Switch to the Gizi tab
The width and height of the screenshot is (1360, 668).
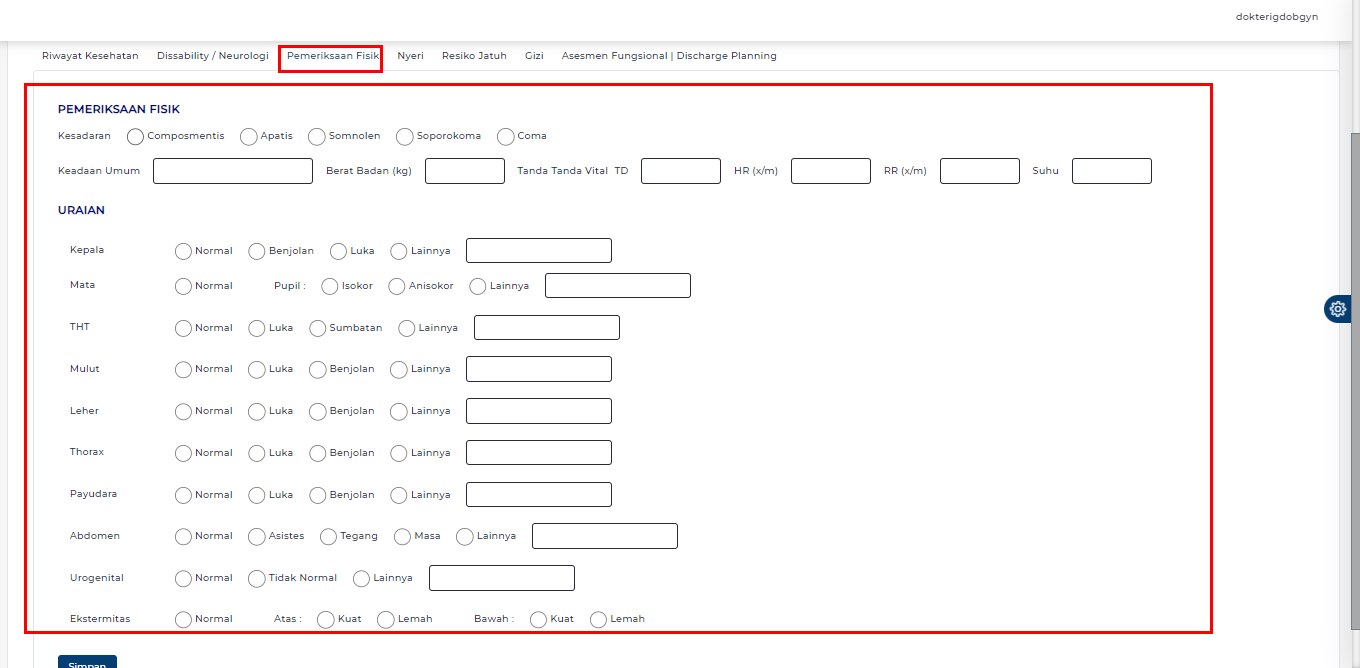(x=534, y=56)
